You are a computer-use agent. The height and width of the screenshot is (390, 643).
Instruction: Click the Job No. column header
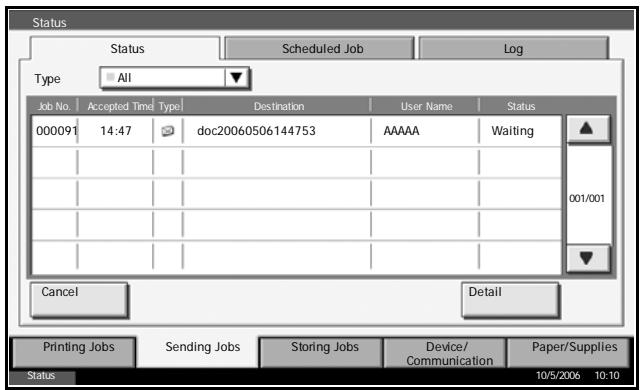point(54,106)
